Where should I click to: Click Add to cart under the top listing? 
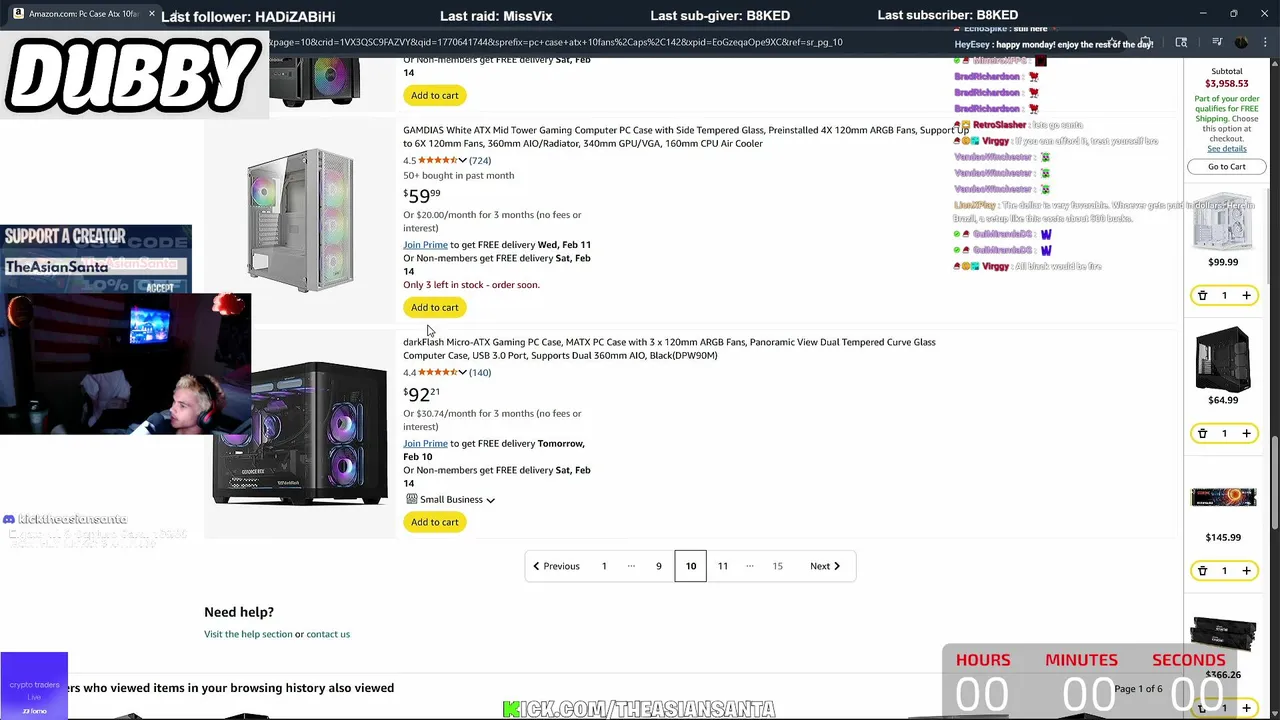pos(435,95)
